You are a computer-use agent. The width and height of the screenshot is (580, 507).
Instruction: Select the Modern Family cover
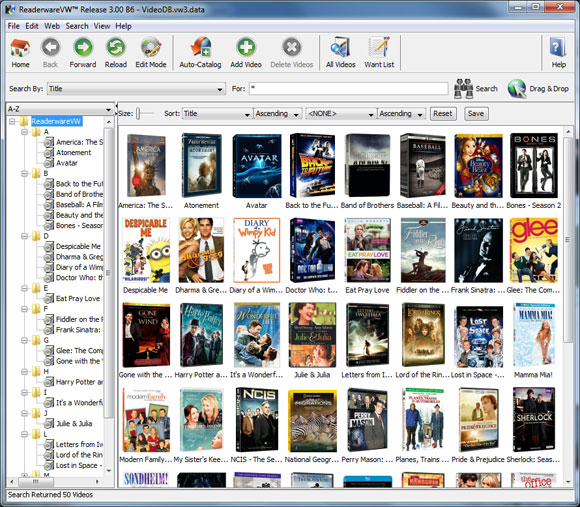pos(146,420)
